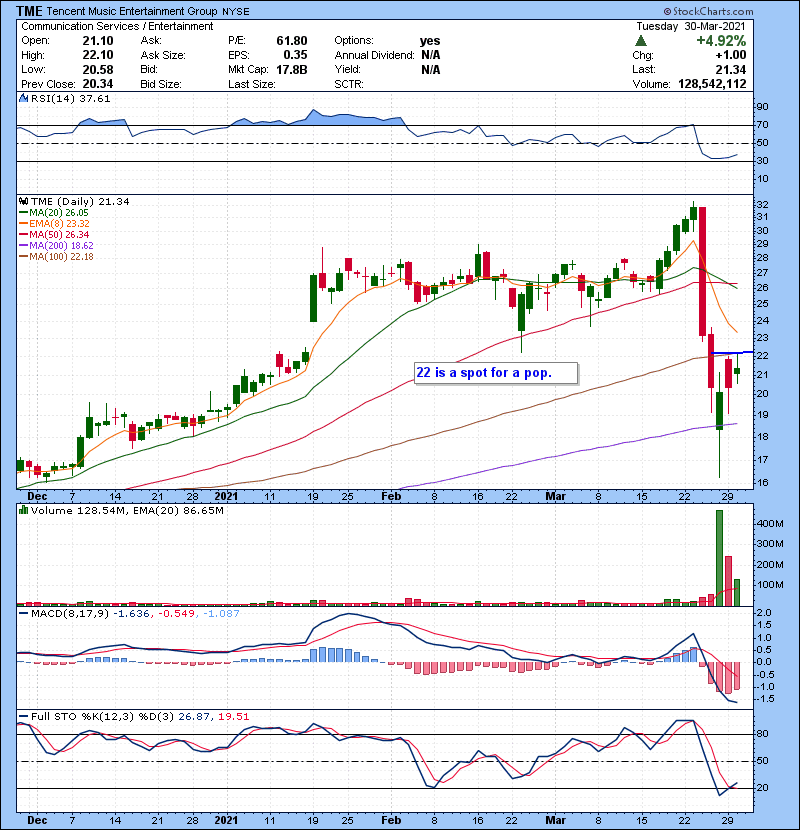Click the stochastic %K value 26.87
This screenshot has height=830, width=800.
(x=194, y=717)
